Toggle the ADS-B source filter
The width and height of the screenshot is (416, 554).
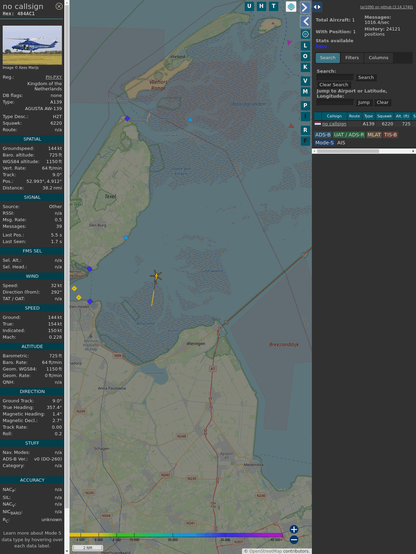point(323,135)
